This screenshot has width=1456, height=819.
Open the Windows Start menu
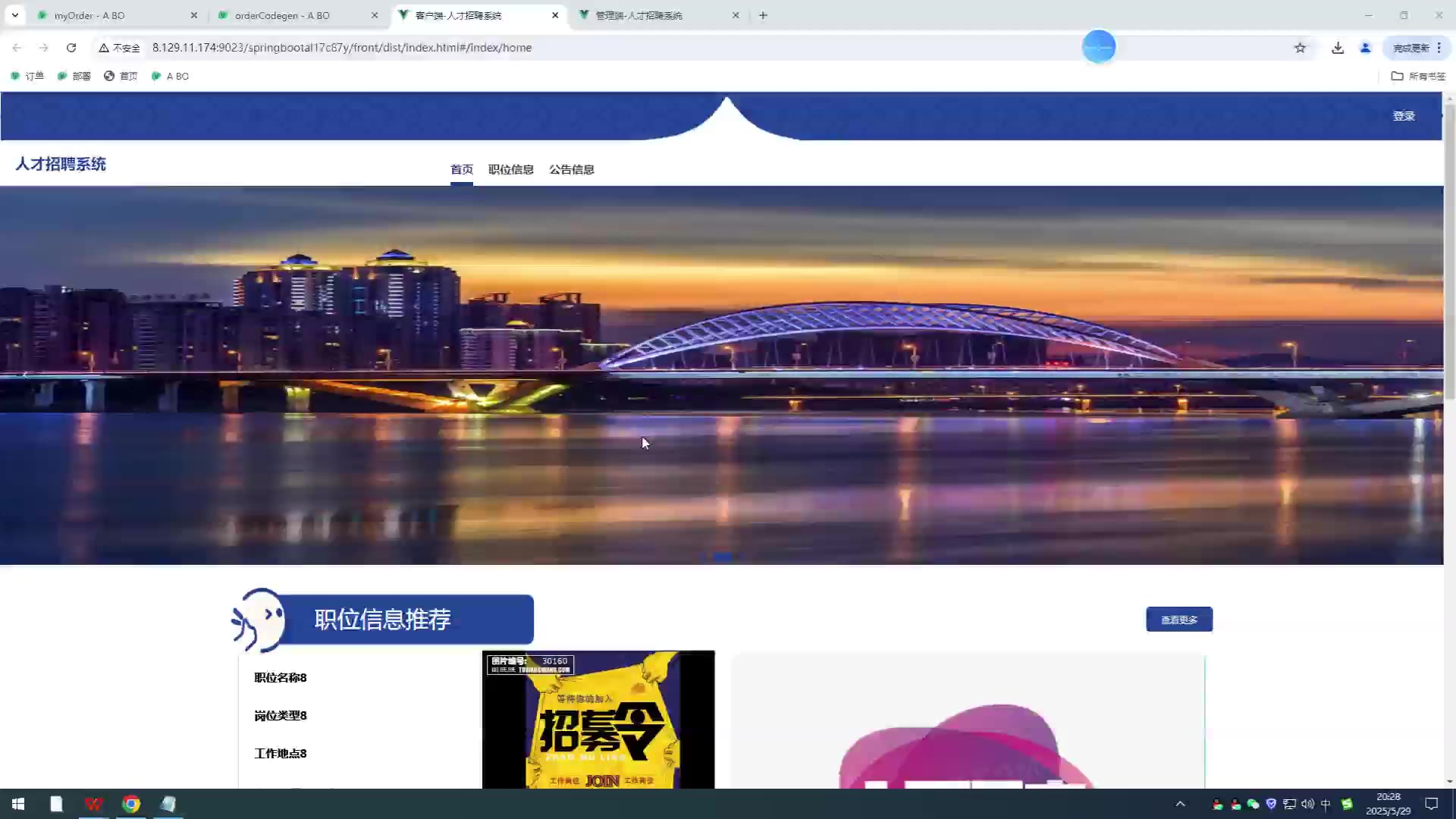(18, 804)
